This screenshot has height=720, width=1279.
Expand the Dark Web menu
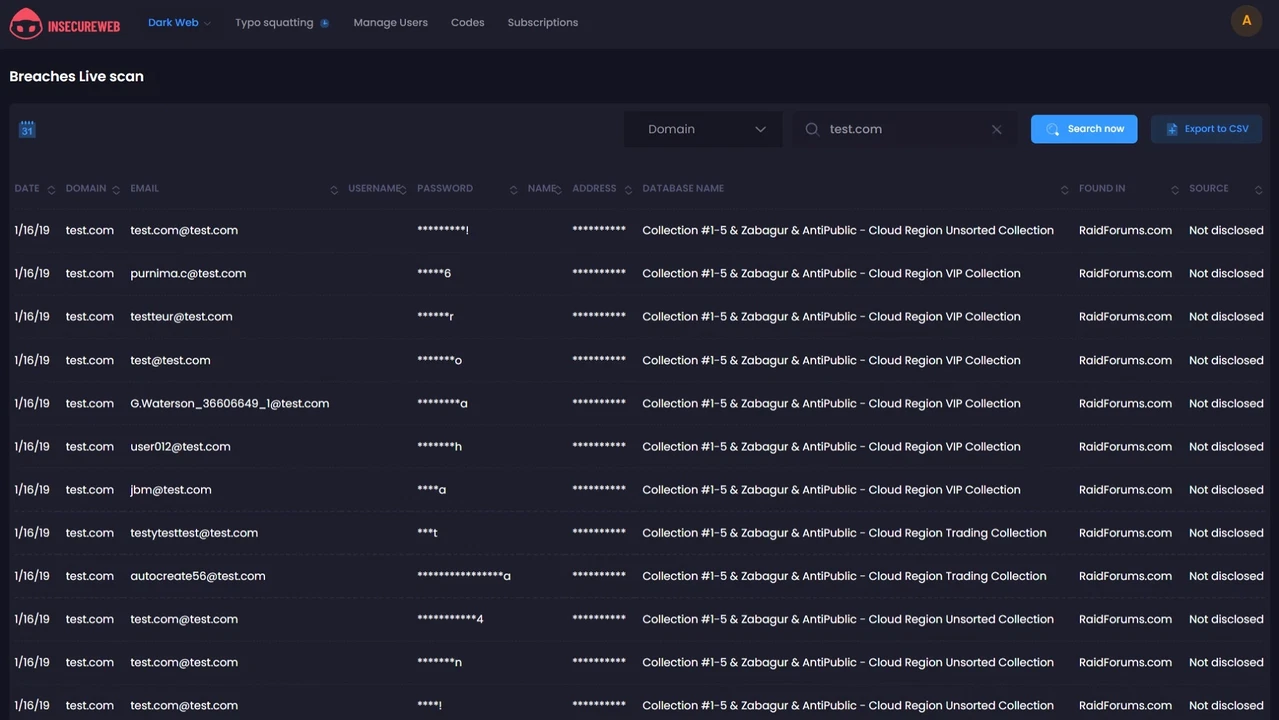pyautogui.click(x=179, y=22)
